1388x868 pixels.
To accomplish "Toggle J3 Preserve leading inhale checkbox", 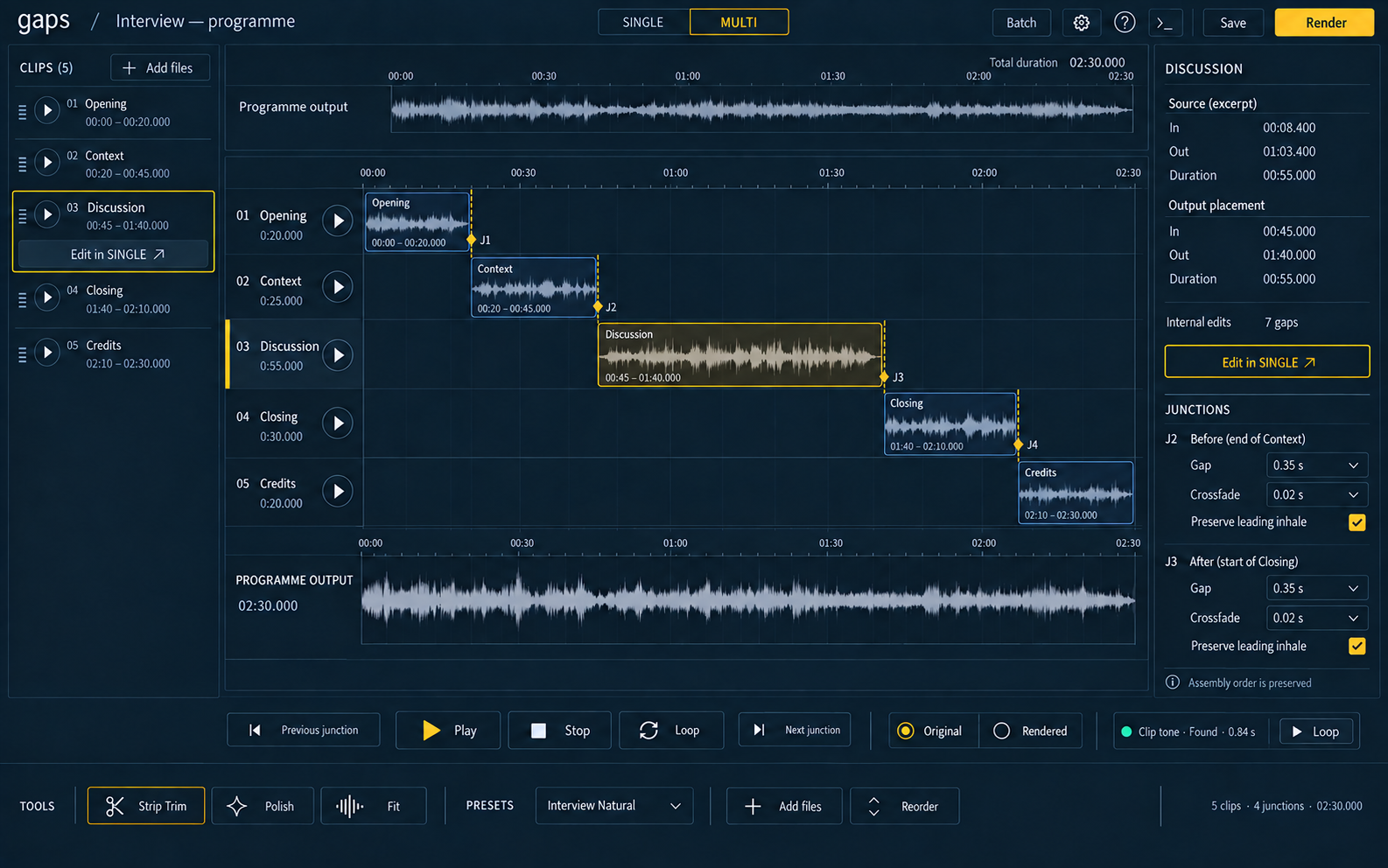I will coord(1356,647).
